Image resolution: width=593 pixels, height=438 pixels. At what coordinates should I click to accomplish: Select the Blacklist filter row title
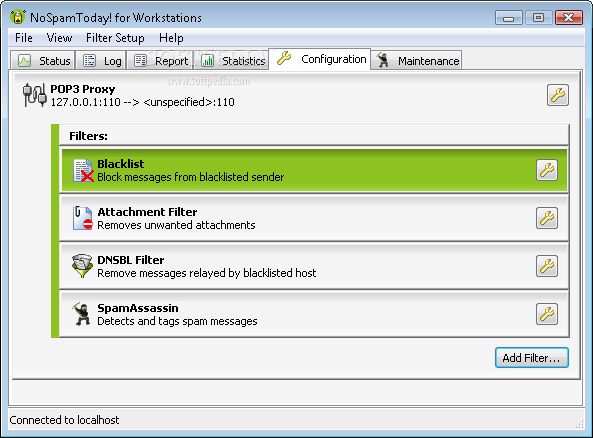pyautogui.click(x=121, y=164)
